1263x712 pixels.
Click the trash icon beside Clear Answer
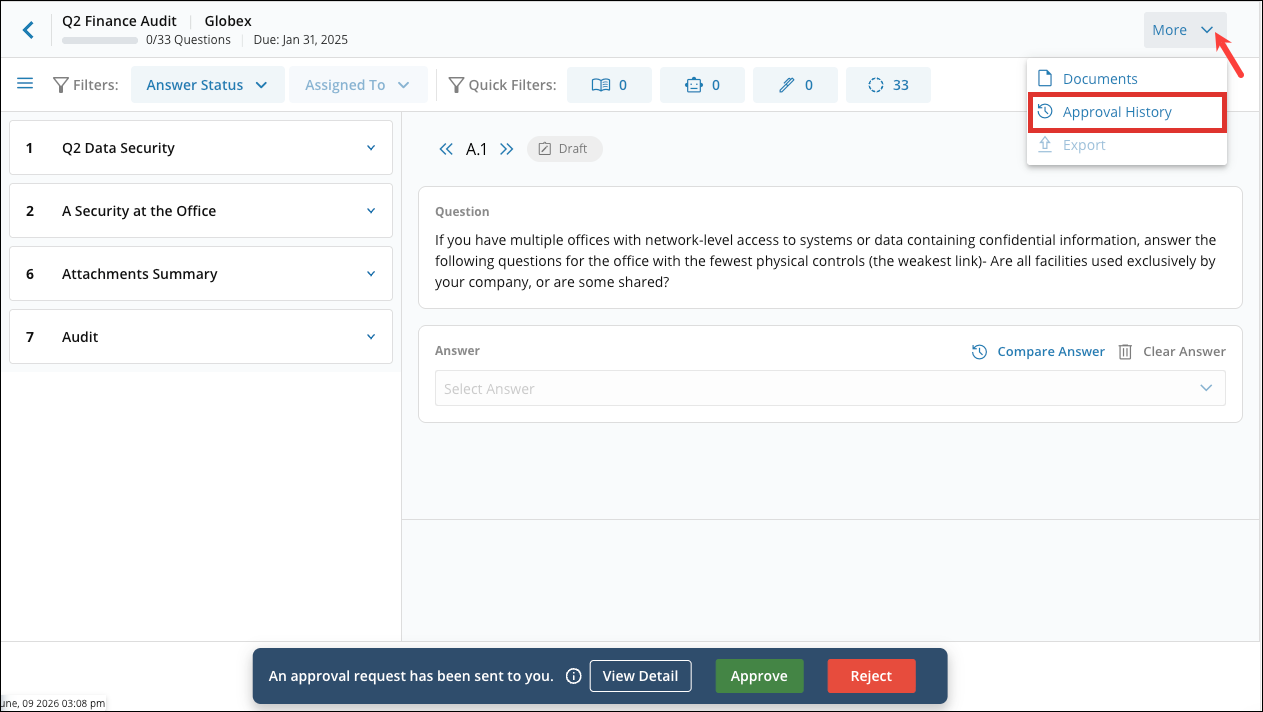pyautogui.click(x=1125, y=352)
